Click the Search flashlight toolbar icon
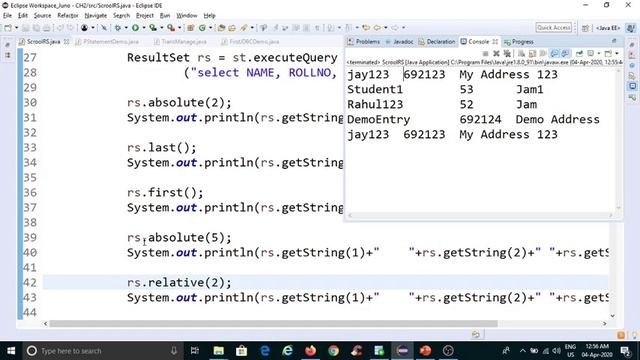 [x=244, y=28]
